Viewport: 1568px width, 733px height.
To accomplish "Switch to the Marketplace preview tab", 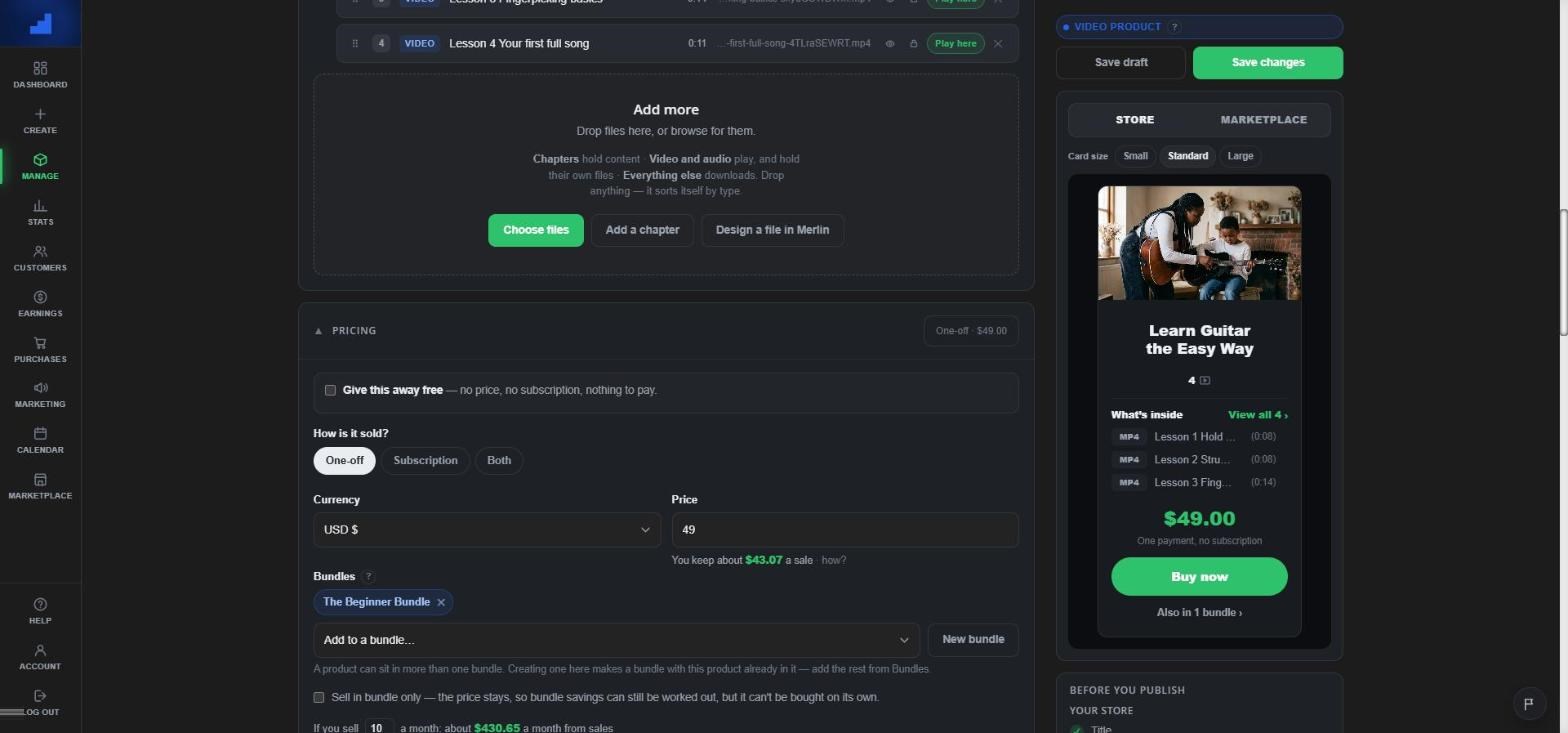I will tap(1263, 120).
